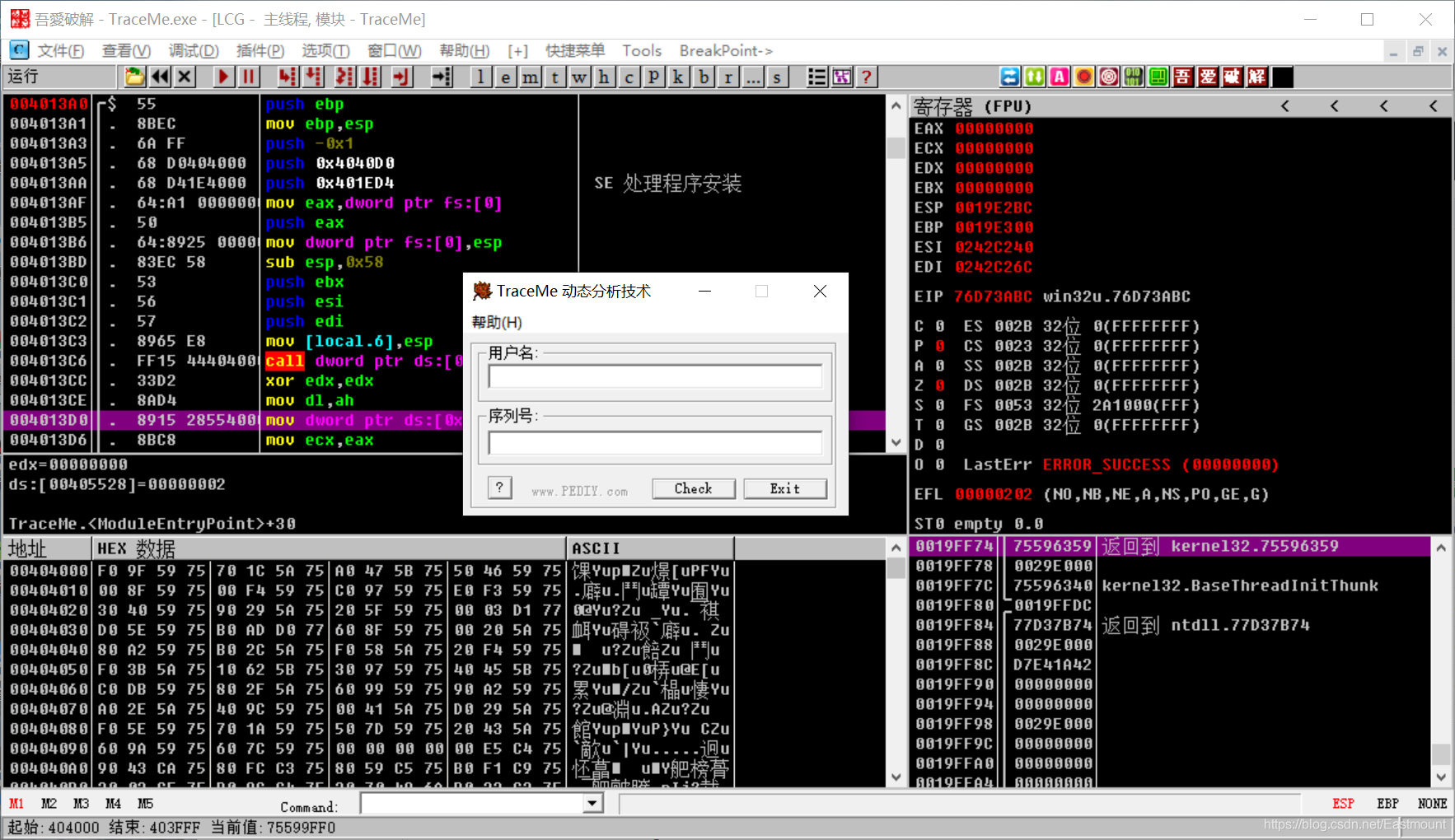Click the '?' button in TraceMe dialog
1455x840 pixels.
point(499,488)
